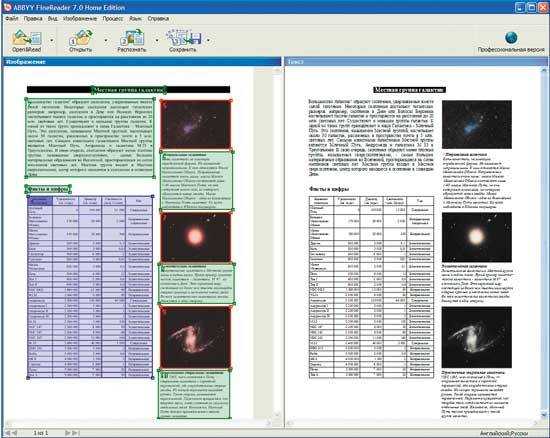The height and width of the screenshot is (438, 550).
Task: Click the Open&Read toolbar icon
Action: point(27,38)
